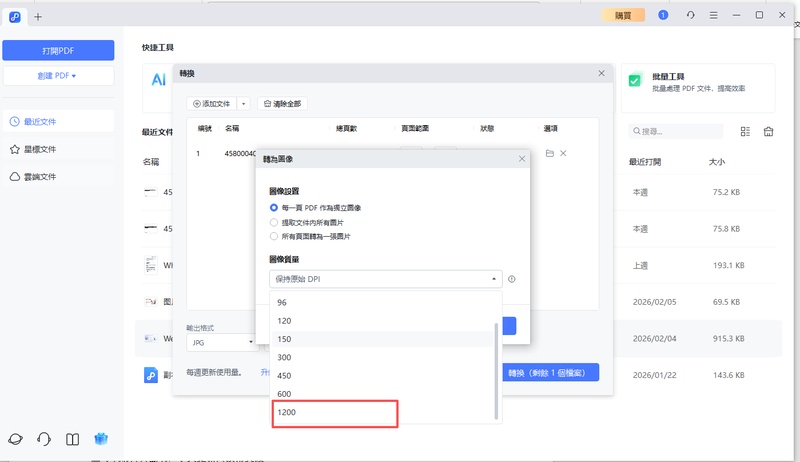Click file thumbnail in 69.5 KB row
The height and width of the screenshot is (462, 800).
(151, 302)
